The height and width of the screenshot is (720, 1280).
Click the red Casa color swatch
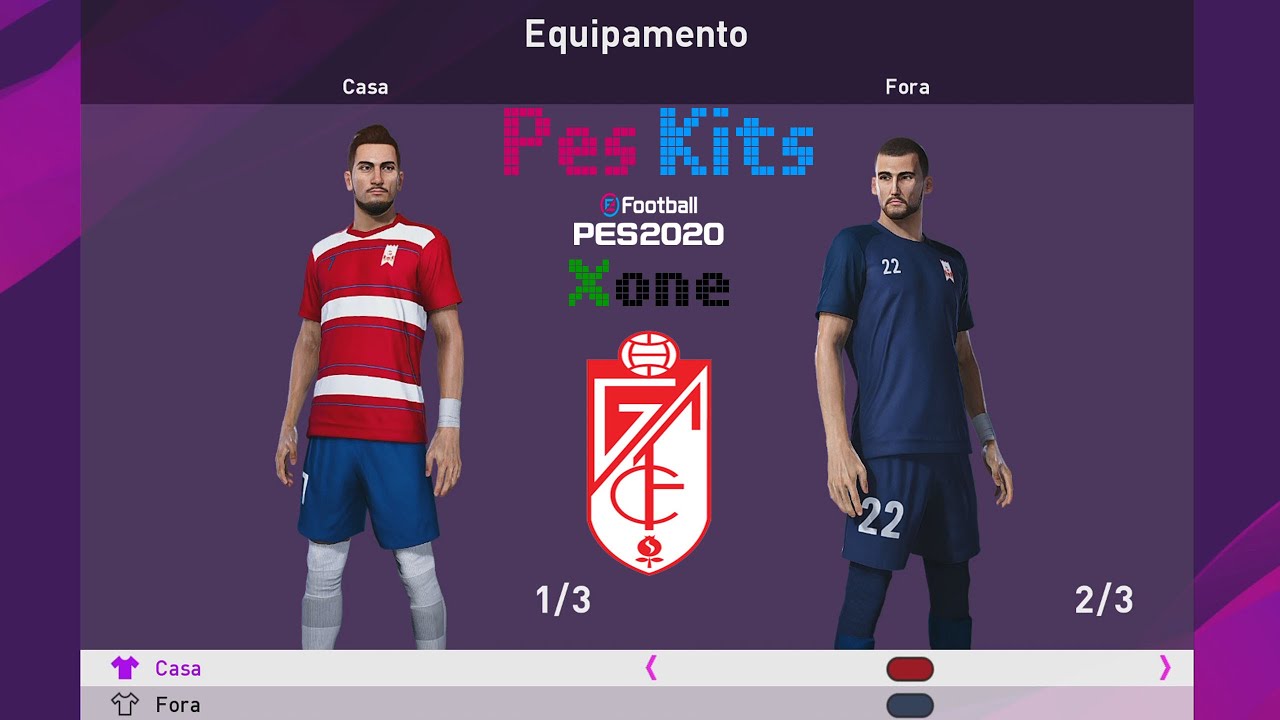tap(910, 669)
